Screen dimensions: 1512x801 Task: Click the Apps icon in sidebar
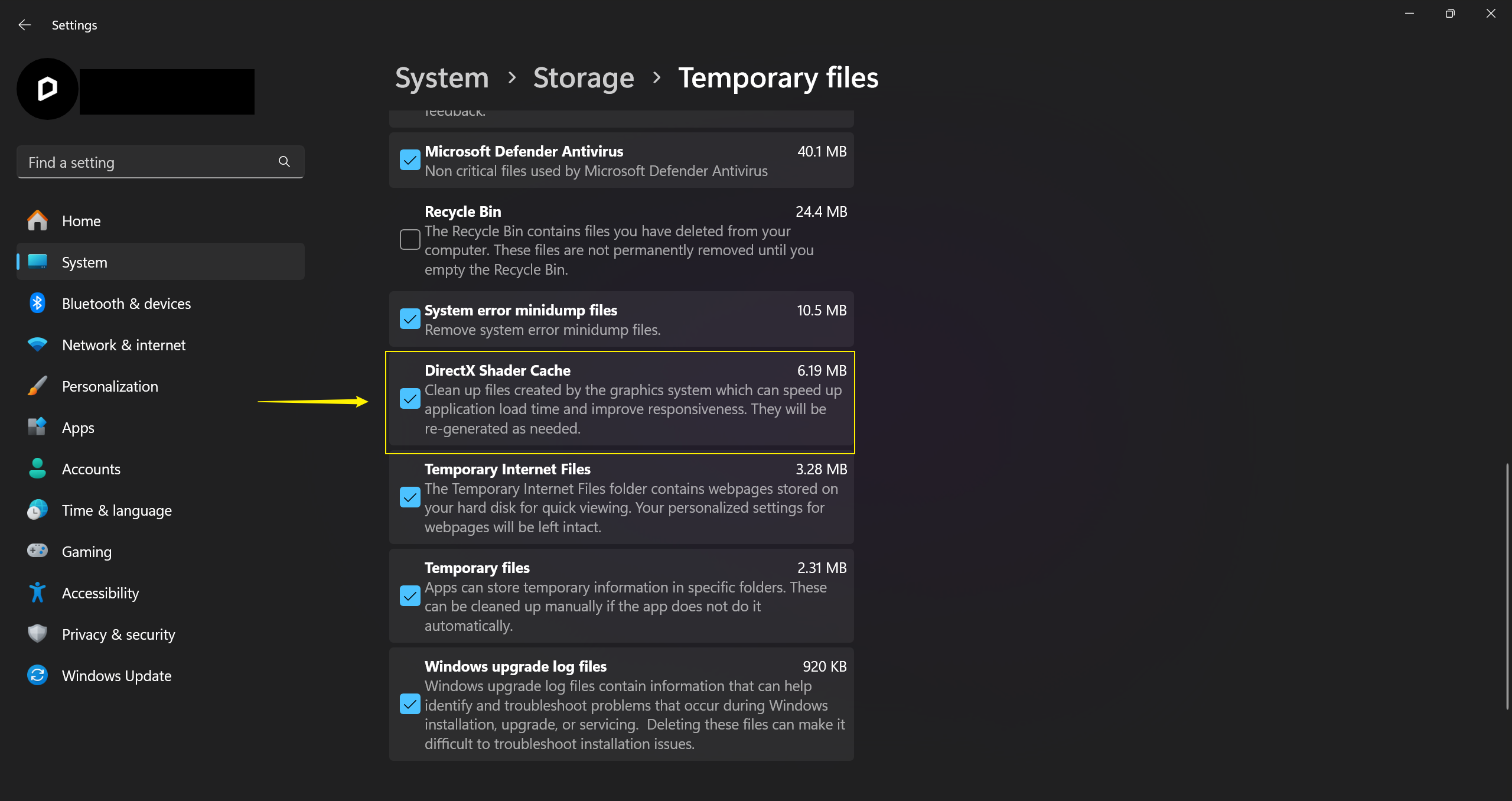(37, 427)
